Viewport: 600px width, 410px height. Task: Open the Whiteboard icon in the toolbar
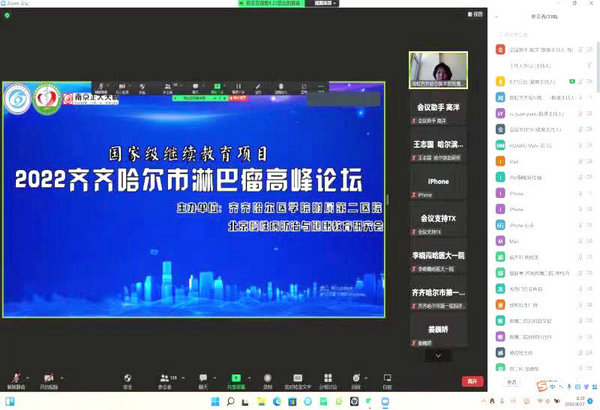(387, 378)
